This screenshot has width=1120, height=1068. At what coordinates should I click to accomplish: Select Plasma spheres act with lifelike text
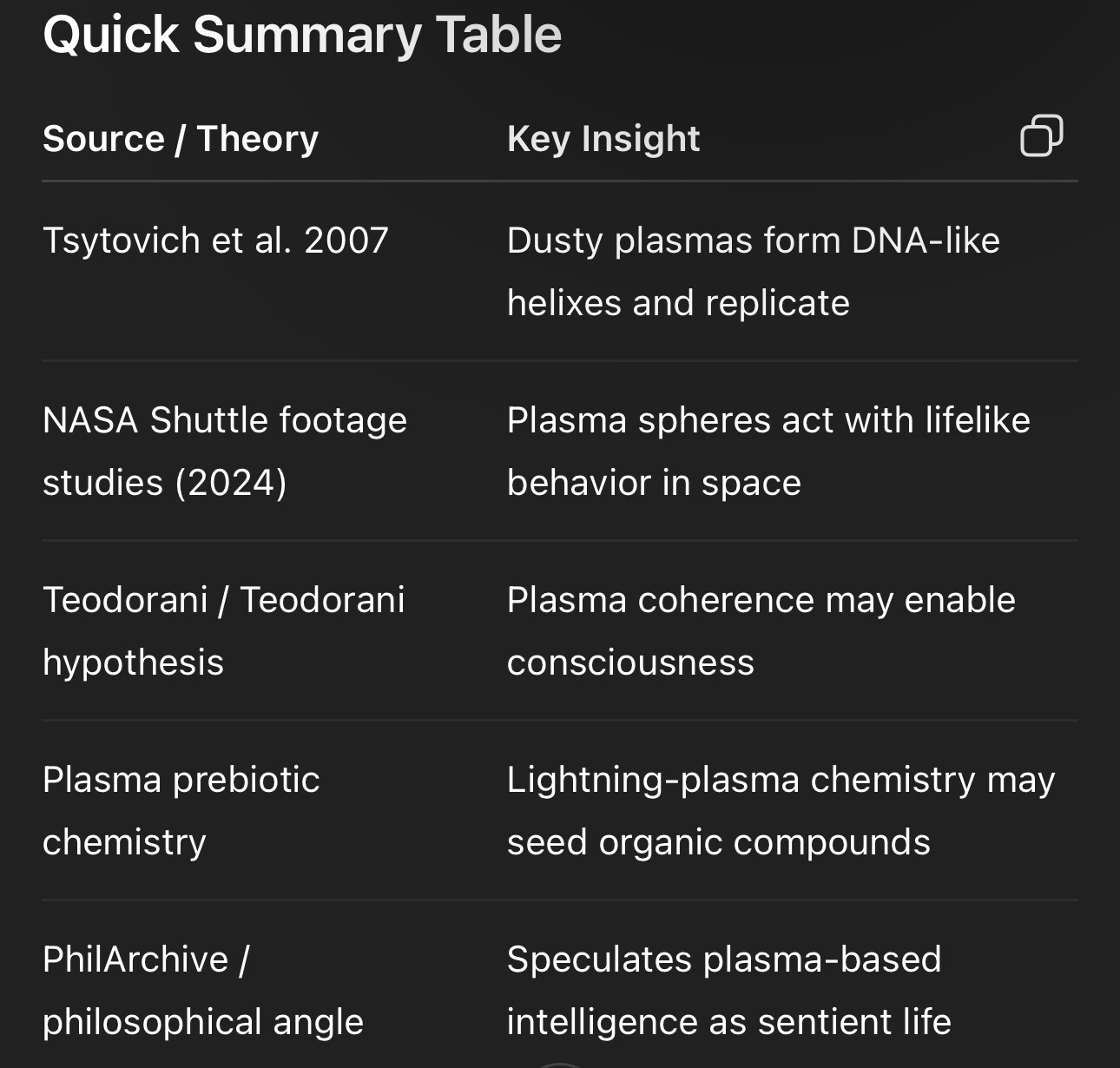[x=768, y=420]
